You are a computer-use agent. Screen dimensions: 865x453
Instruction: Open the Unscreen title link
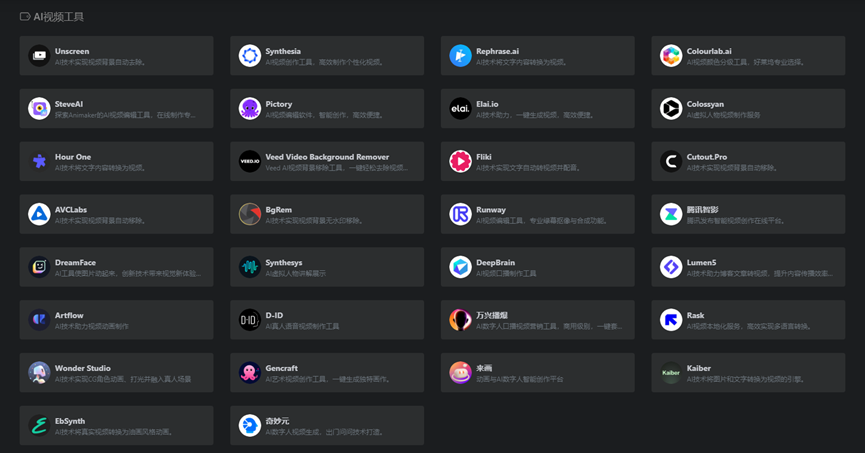[x=72, y=51]
